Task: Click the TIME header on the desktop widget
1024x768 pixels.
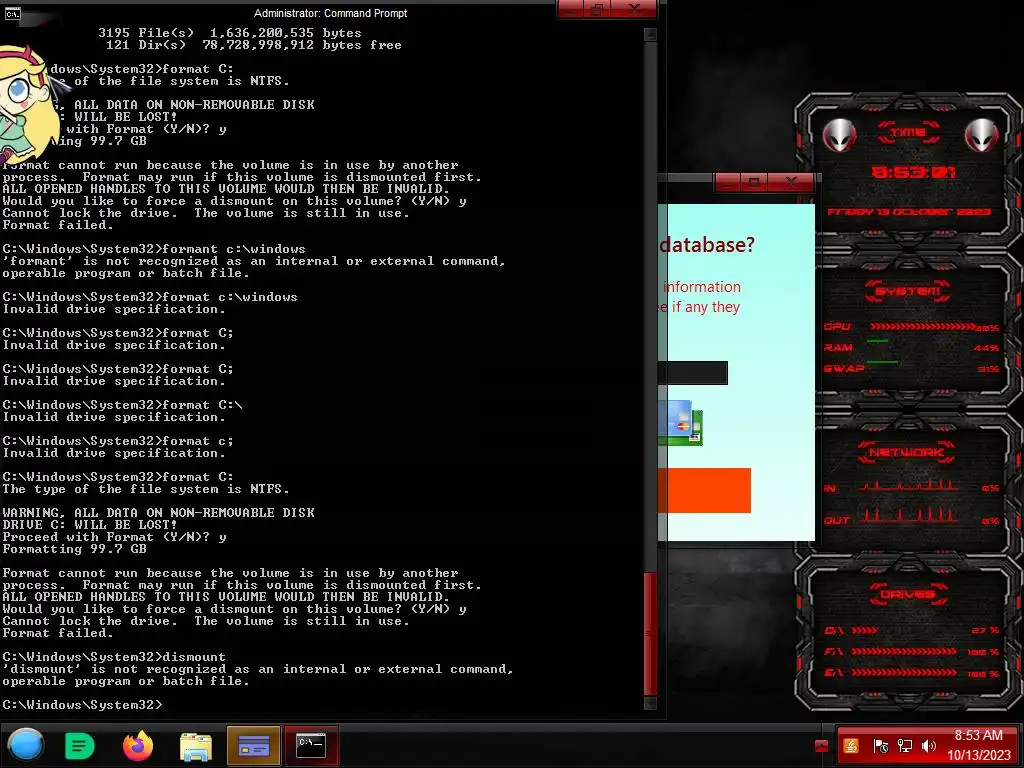Action: click(x=908, y=133)
